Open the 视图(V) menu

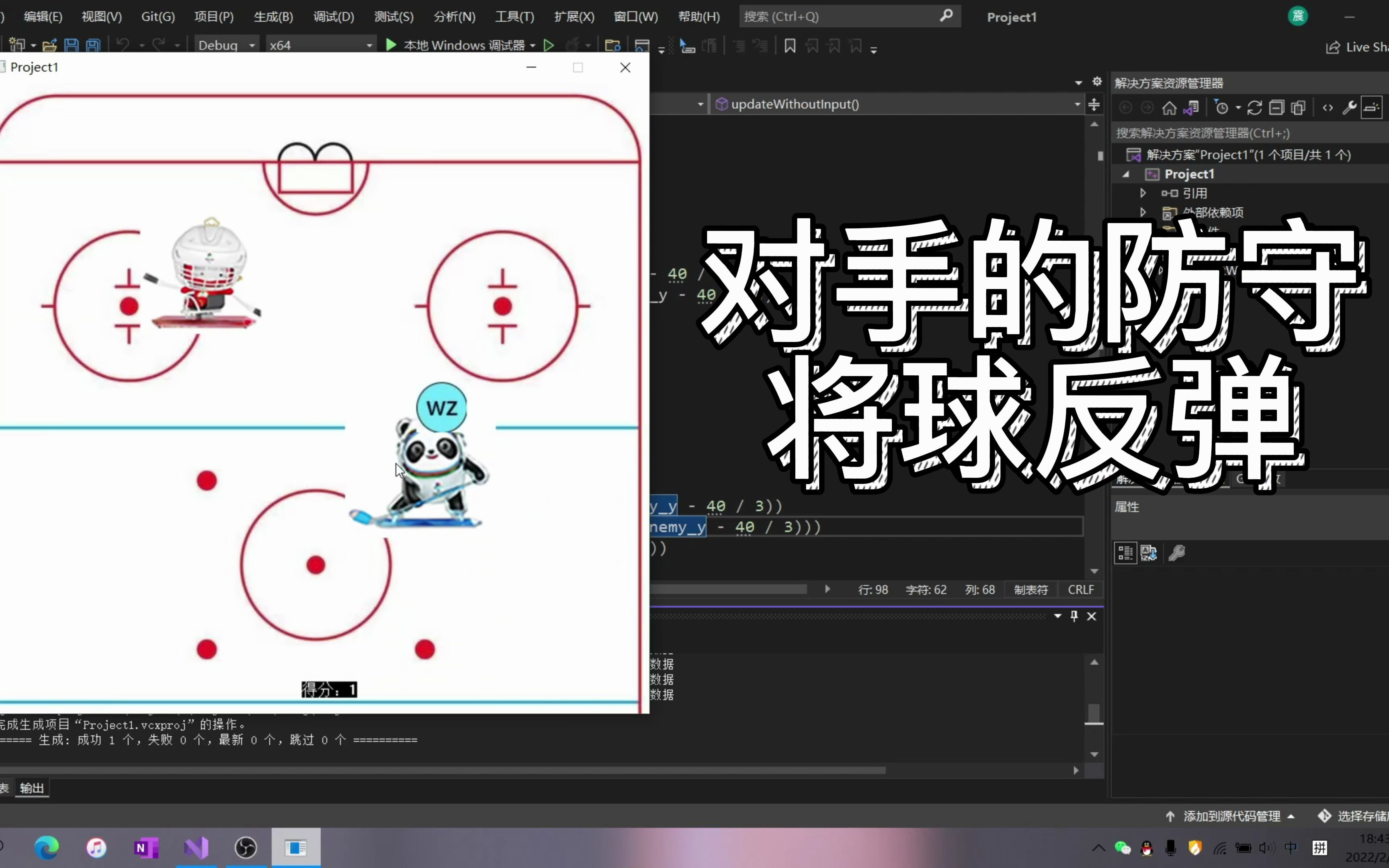click(102, 16)
